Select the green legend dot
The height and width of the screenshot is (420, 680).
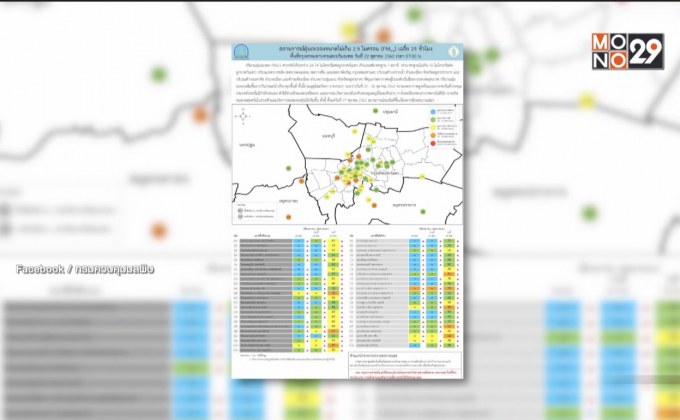[433, 119]
